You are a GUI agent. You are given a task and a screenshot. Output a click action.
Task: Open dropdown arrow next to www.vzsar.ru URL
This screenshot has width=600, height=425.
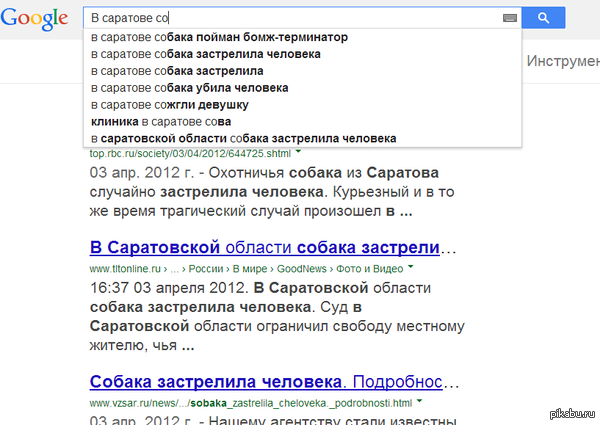pos(419,401)
